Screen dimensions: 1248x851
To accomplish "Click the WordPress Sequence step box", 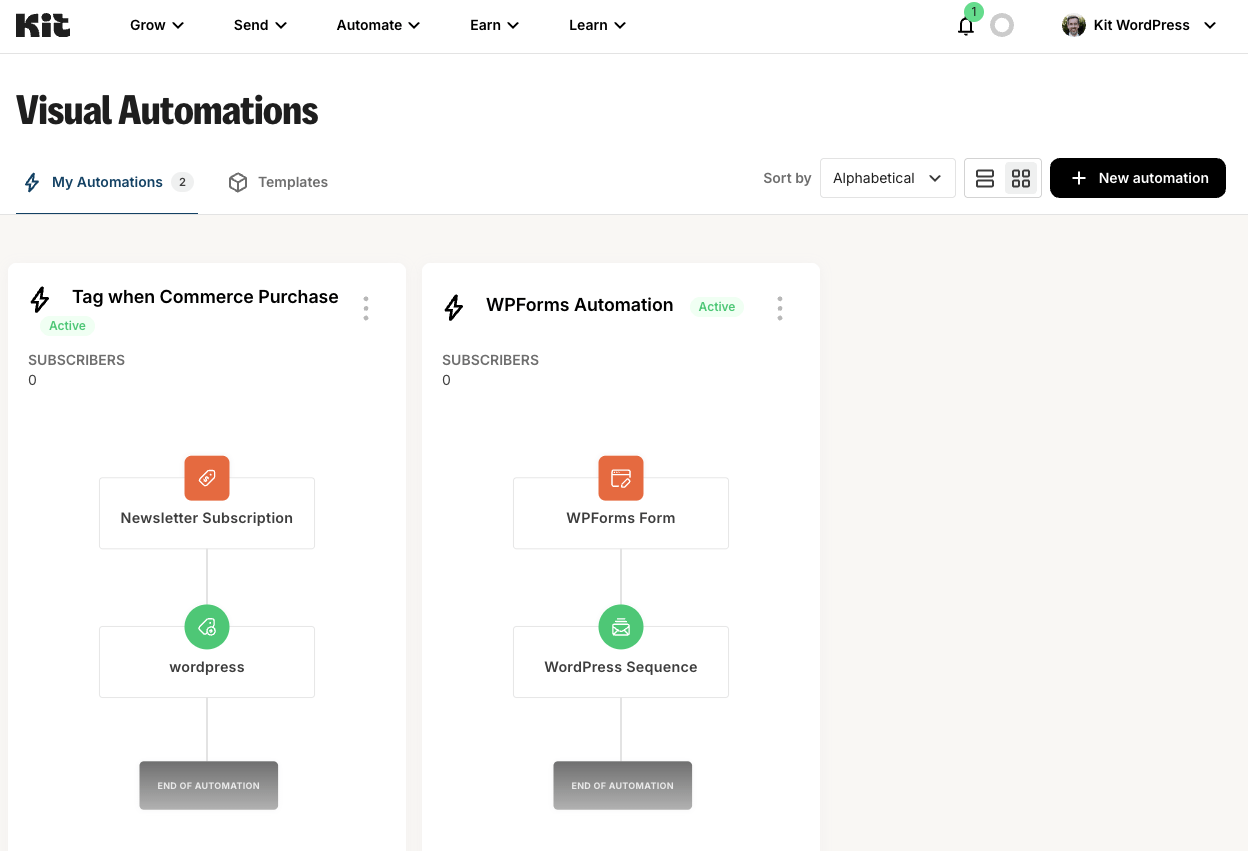I will 621,662.
